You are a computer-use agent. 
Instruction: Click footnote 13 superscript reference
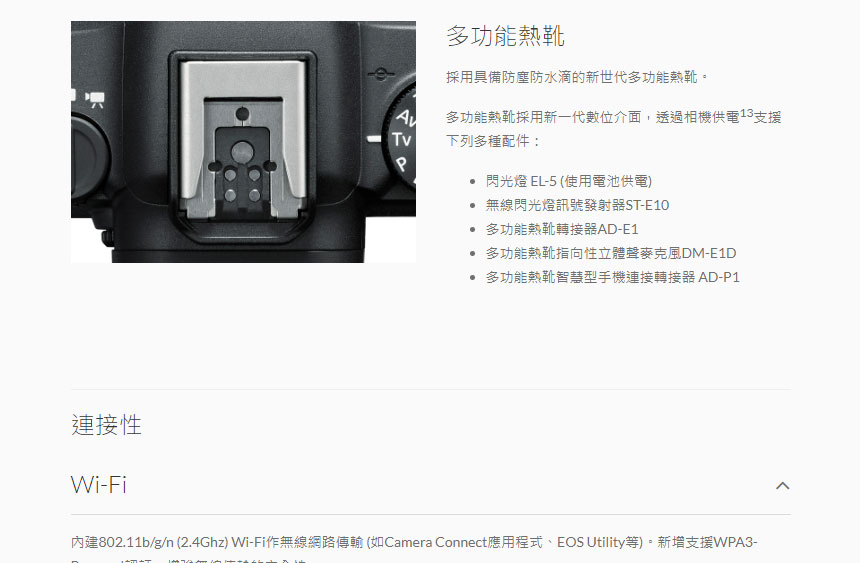point(746,113)
